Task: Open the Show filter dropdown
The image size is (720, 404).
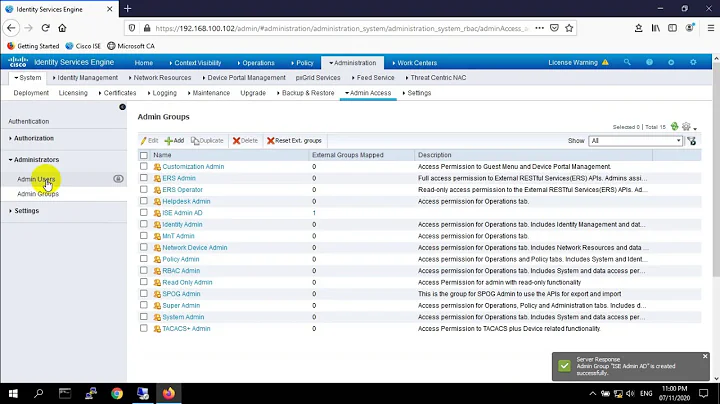Action: pos(636,141)
